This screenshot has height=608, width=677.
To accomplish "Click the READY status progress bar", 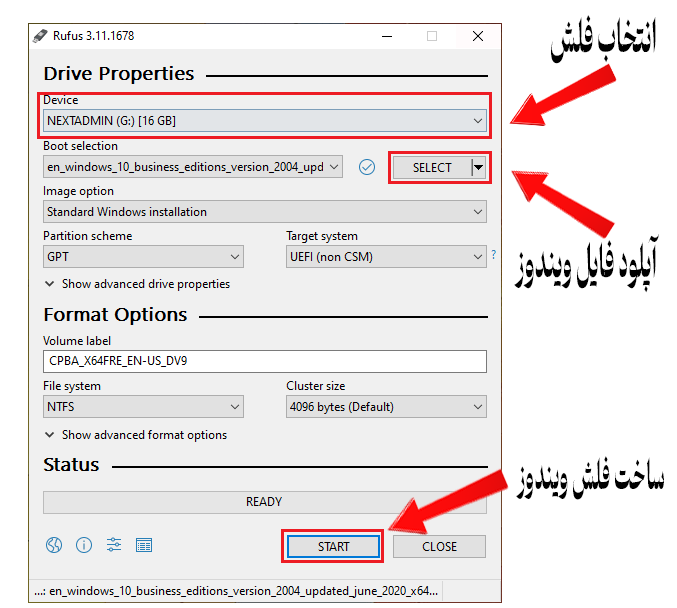I will (265, 502).
